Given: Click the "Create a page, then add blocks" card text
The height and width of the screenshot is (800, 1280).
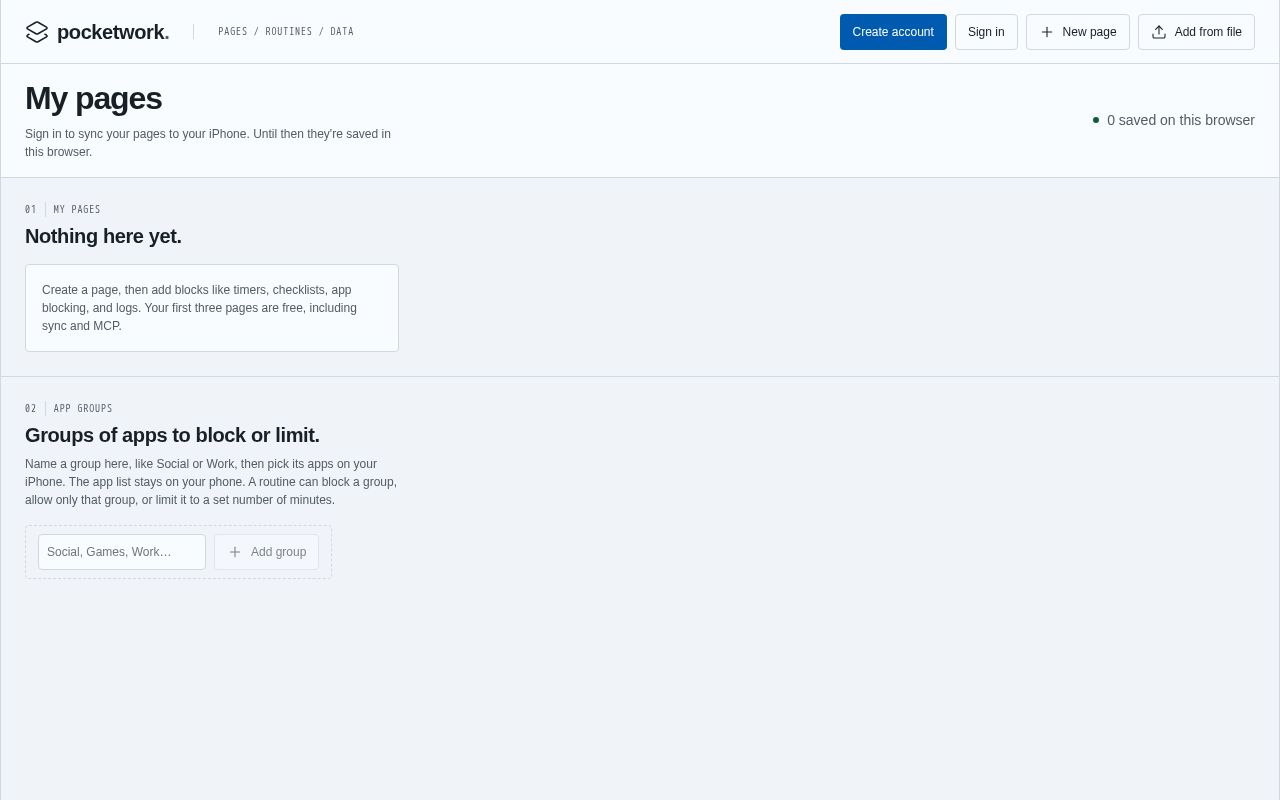Looking at the screenshot, I should point(200,308).
